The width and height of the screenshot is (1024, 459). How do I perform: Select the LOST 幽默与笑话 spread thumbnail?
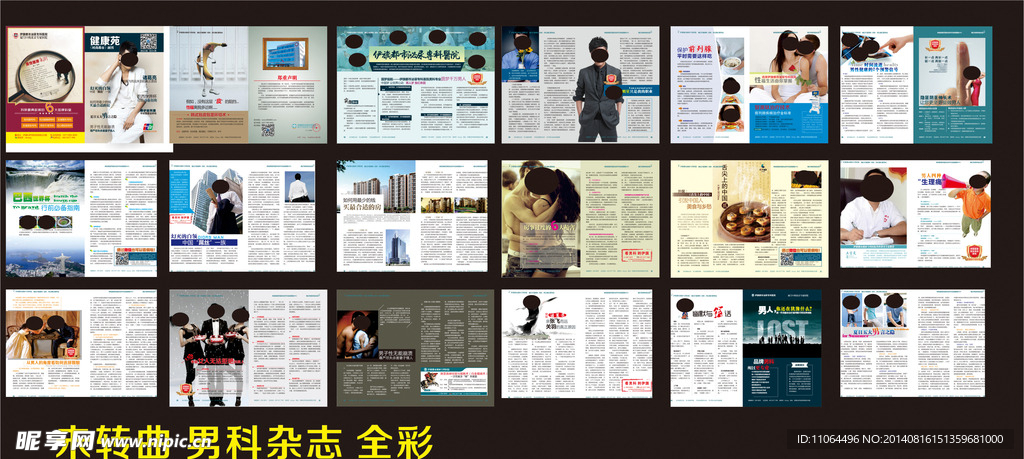[x=746, y=348]
